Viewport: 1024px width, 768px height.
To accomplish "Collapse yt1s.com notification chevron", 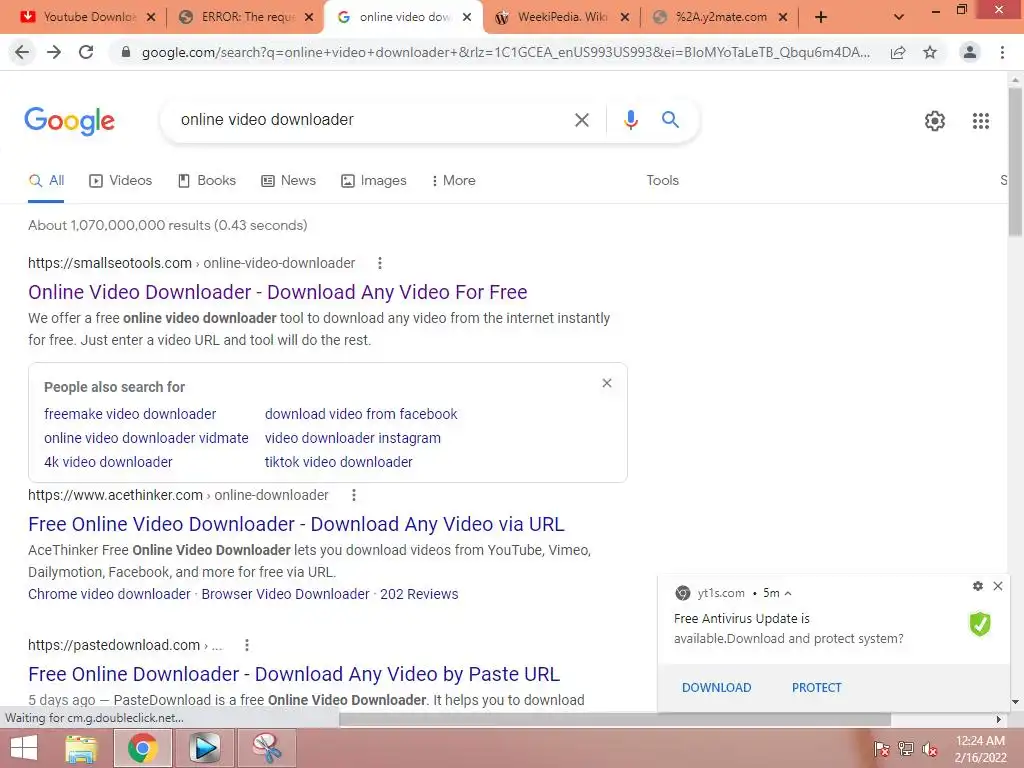I will tap(788, 594).
